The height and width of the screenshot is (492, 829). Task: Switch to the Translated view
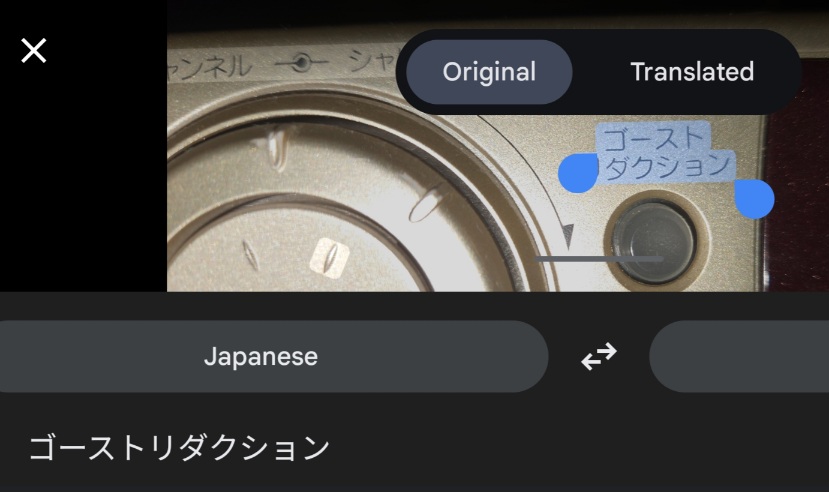coord(692,72)
